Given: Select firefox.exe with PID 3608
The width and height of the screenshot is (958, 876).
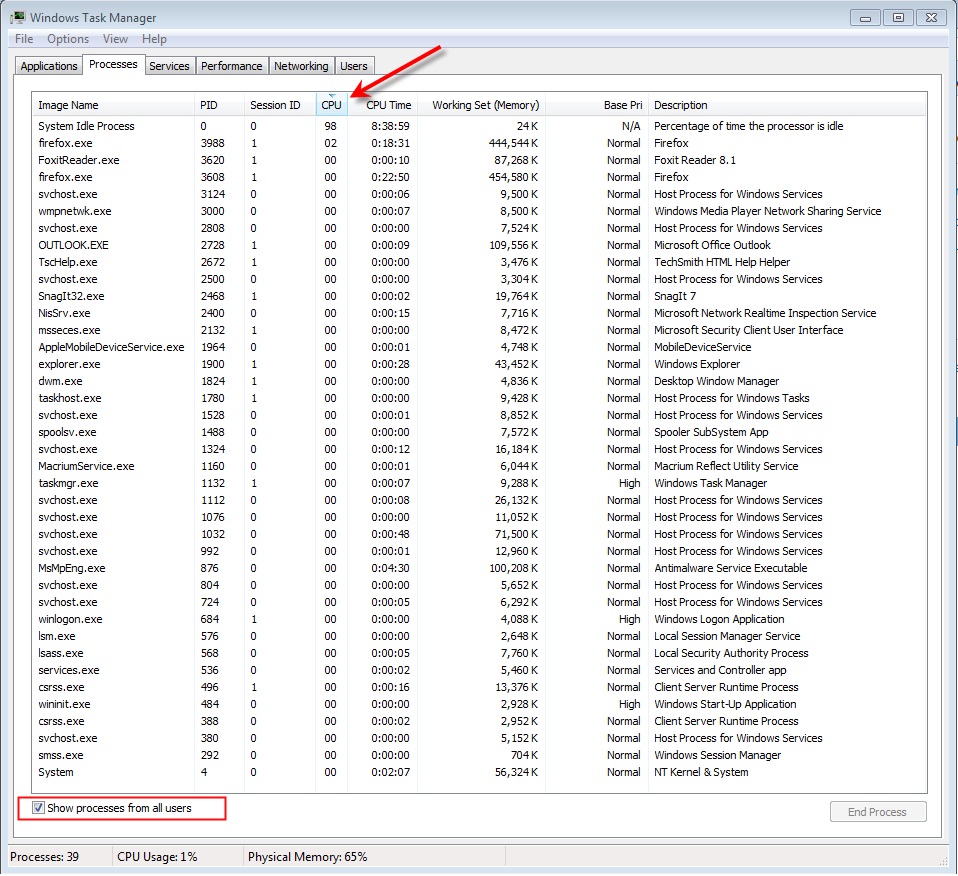Looking at the screenshot, I should [x=480, y=177].
